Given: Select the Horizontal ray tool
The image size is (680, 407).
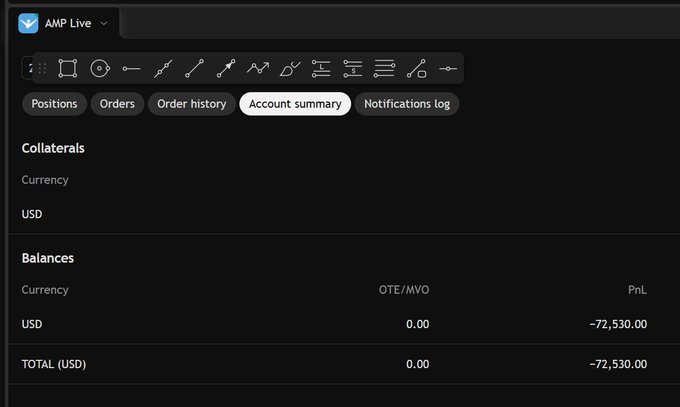Looking at the screenshot, I should 131,69.
